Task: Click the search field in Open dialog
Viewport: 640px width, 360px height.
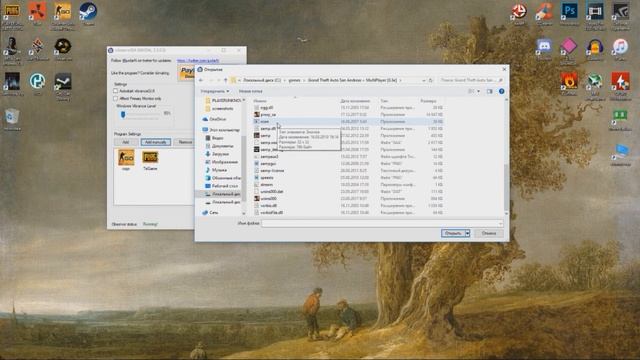Action: [470, 80]
